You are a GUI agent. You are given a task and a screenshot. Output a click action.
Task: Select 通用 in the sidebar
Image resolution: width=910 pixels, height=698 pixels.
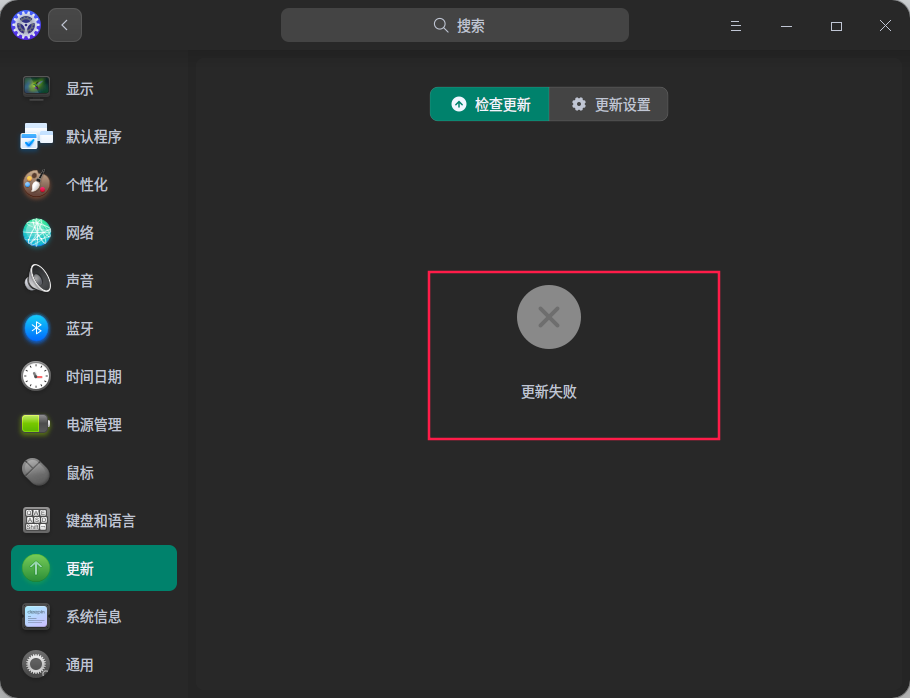point(93,664)
